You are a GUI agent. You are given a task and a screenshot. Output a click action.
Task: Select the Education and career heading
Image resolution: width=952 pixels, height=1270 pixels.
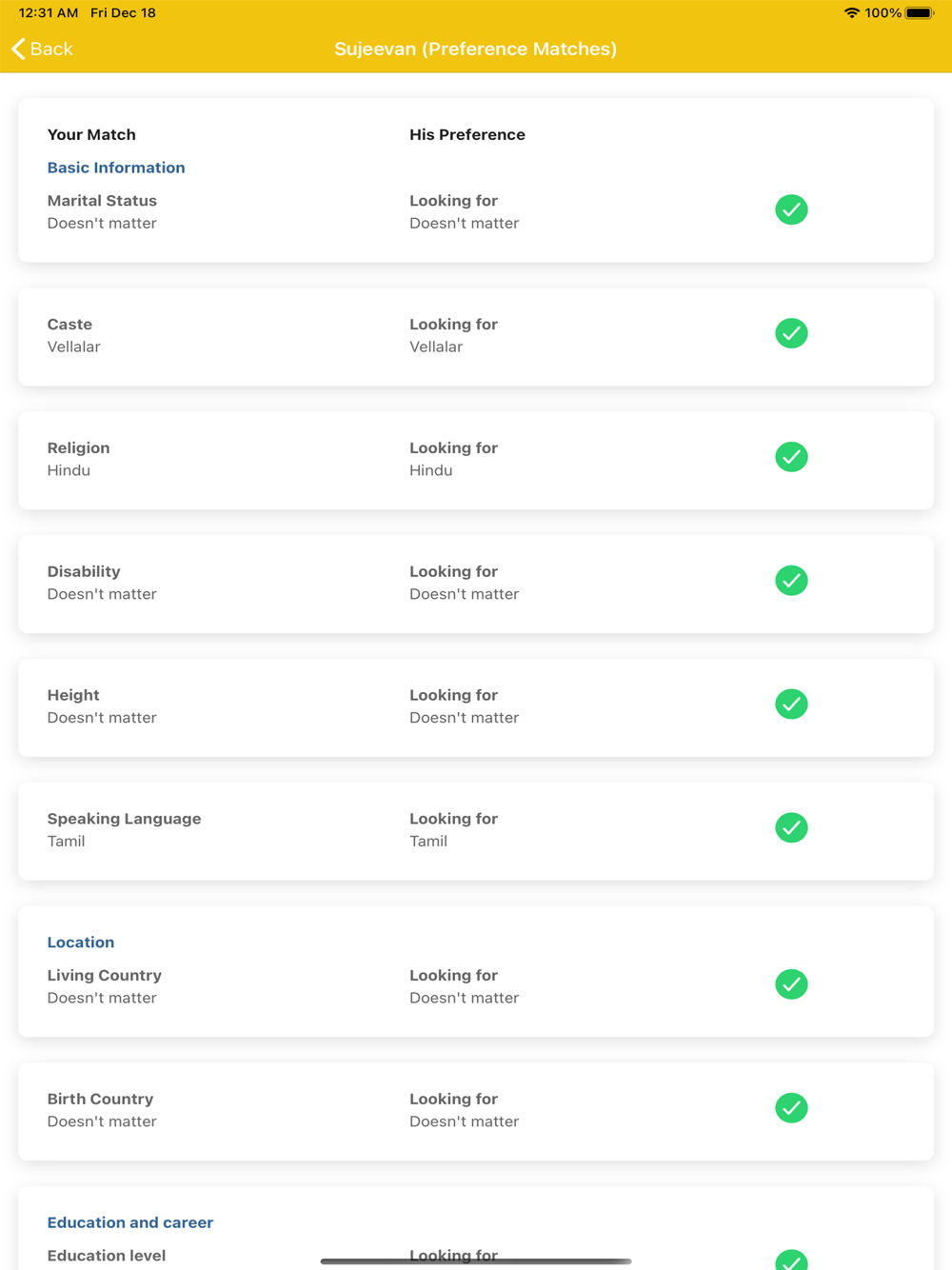pos(130,1222)
